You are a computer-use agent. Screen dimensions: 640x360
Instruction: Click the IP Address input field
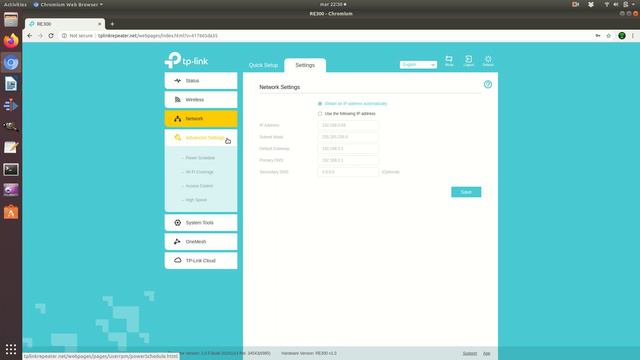point(348,125)
